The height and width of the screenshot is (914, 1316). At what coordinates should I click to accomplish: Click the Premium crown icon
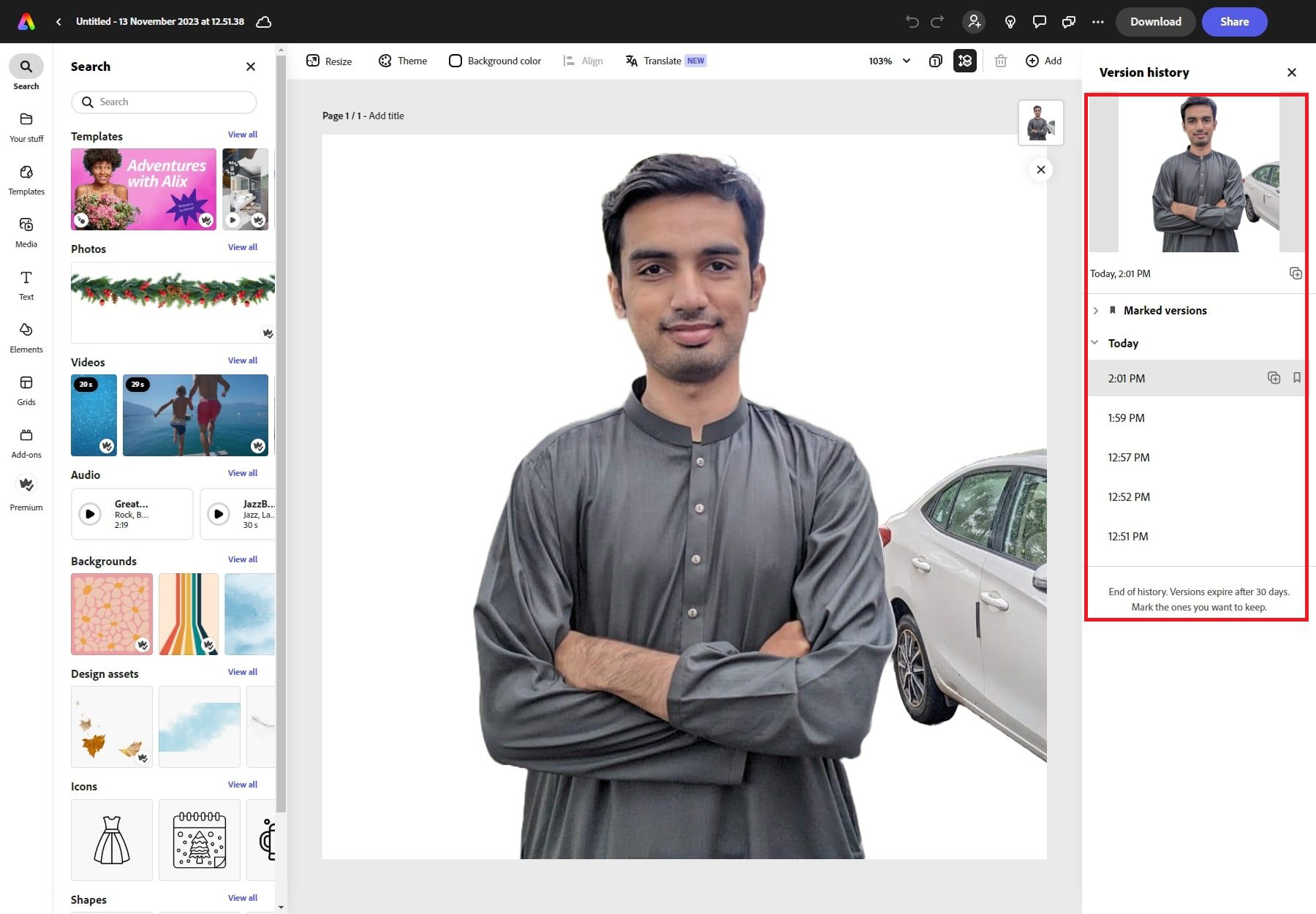[26, 484]
